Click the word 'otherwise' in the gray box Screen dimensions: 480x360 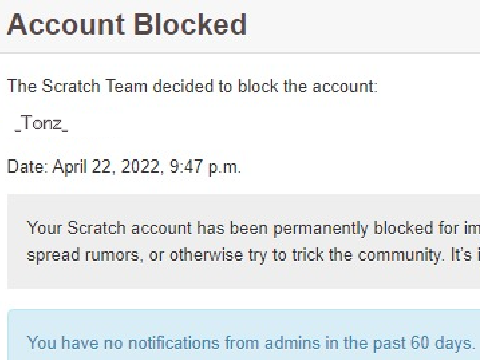tap(206, 255)
